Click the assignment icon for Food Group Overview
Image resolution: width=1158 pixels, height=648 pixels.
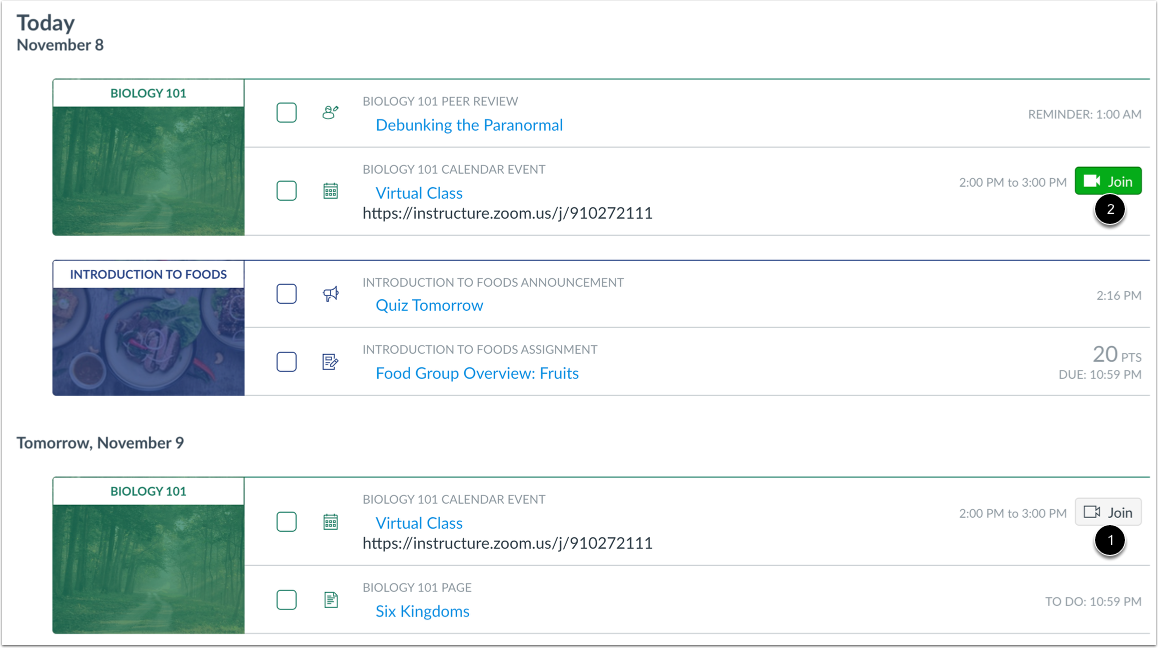tap(330, 362)
